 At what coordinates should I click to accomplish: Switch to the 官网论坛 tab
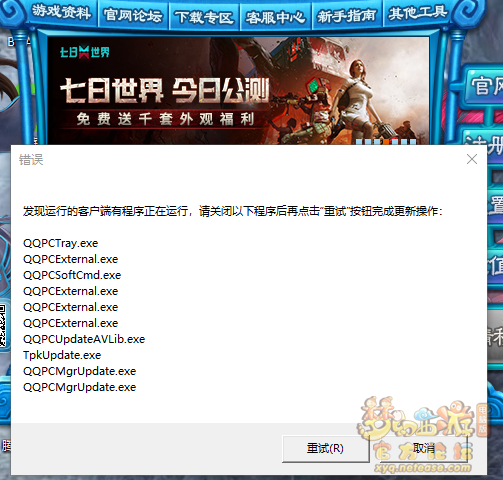133,15
